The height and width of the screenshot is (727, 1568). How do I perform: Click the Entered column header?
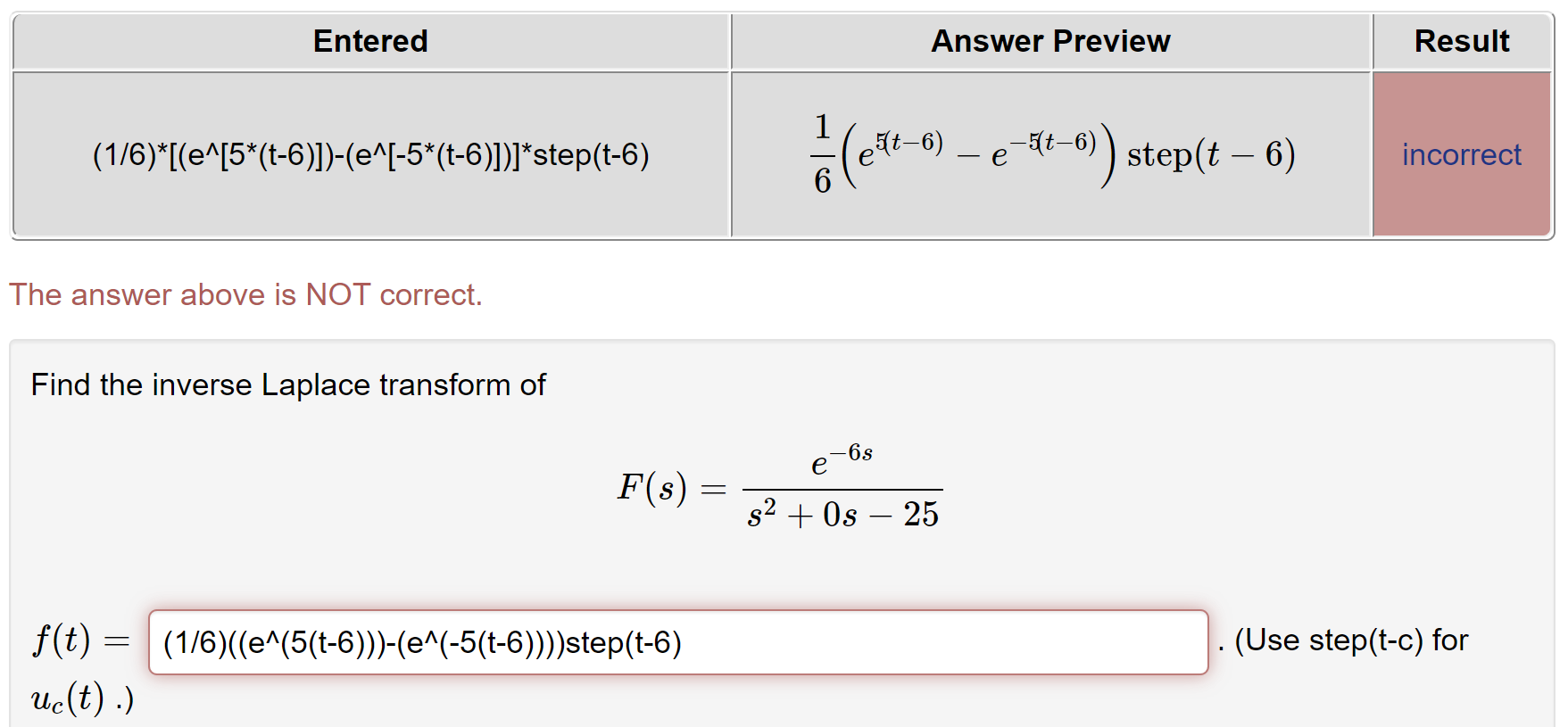(369, 40)
